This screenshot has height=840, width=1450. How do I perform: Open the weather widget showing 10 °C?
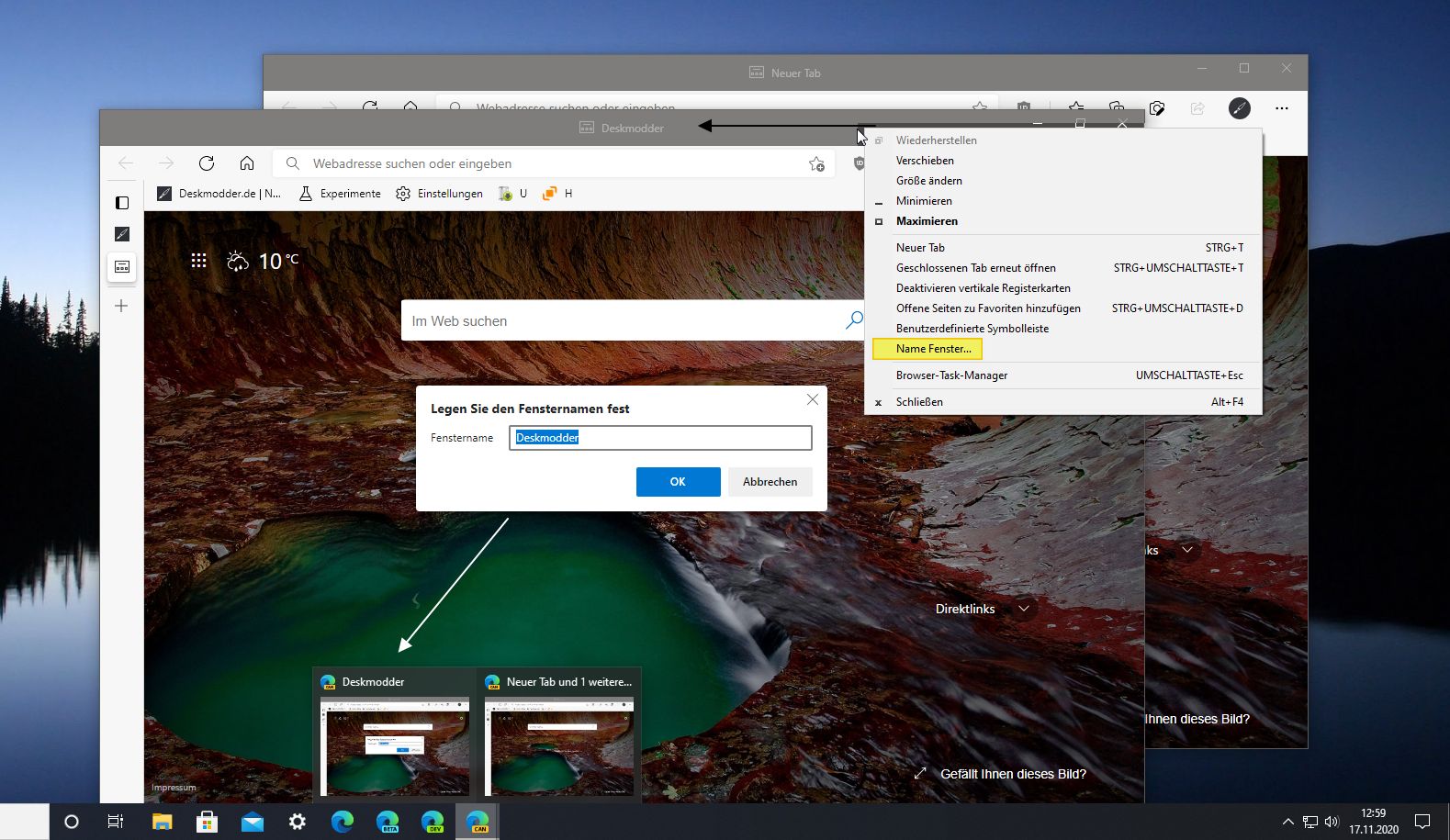[x=263, y=262]
